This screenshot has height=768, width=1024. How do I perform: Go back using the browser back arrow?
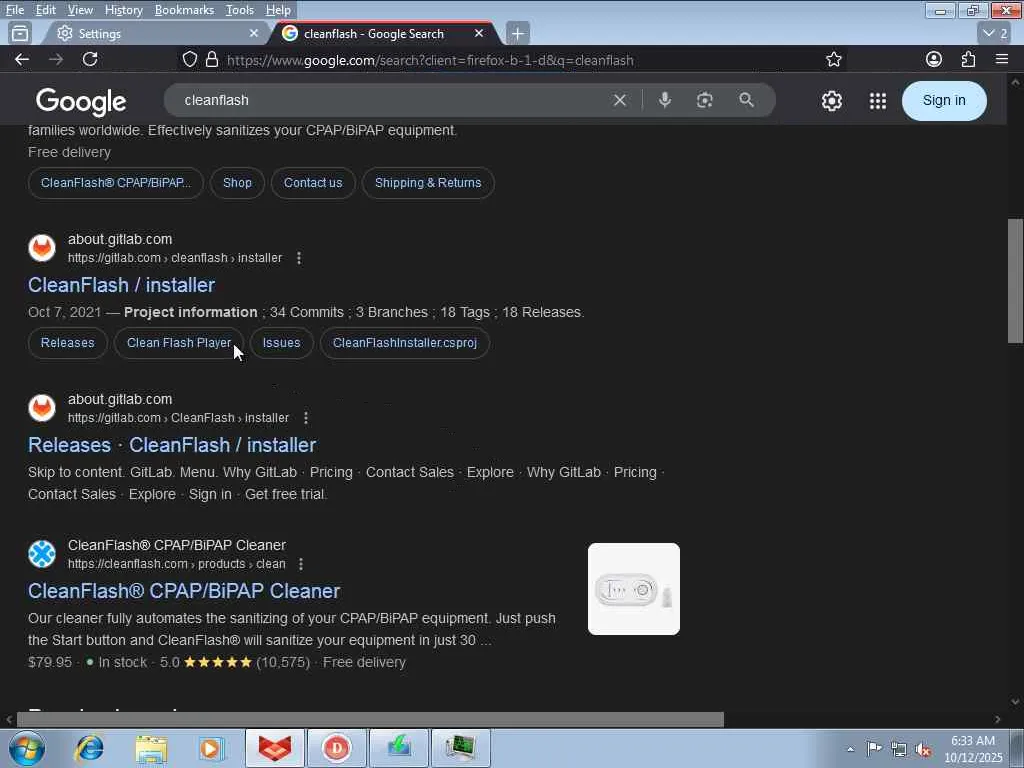click(22, 59)
